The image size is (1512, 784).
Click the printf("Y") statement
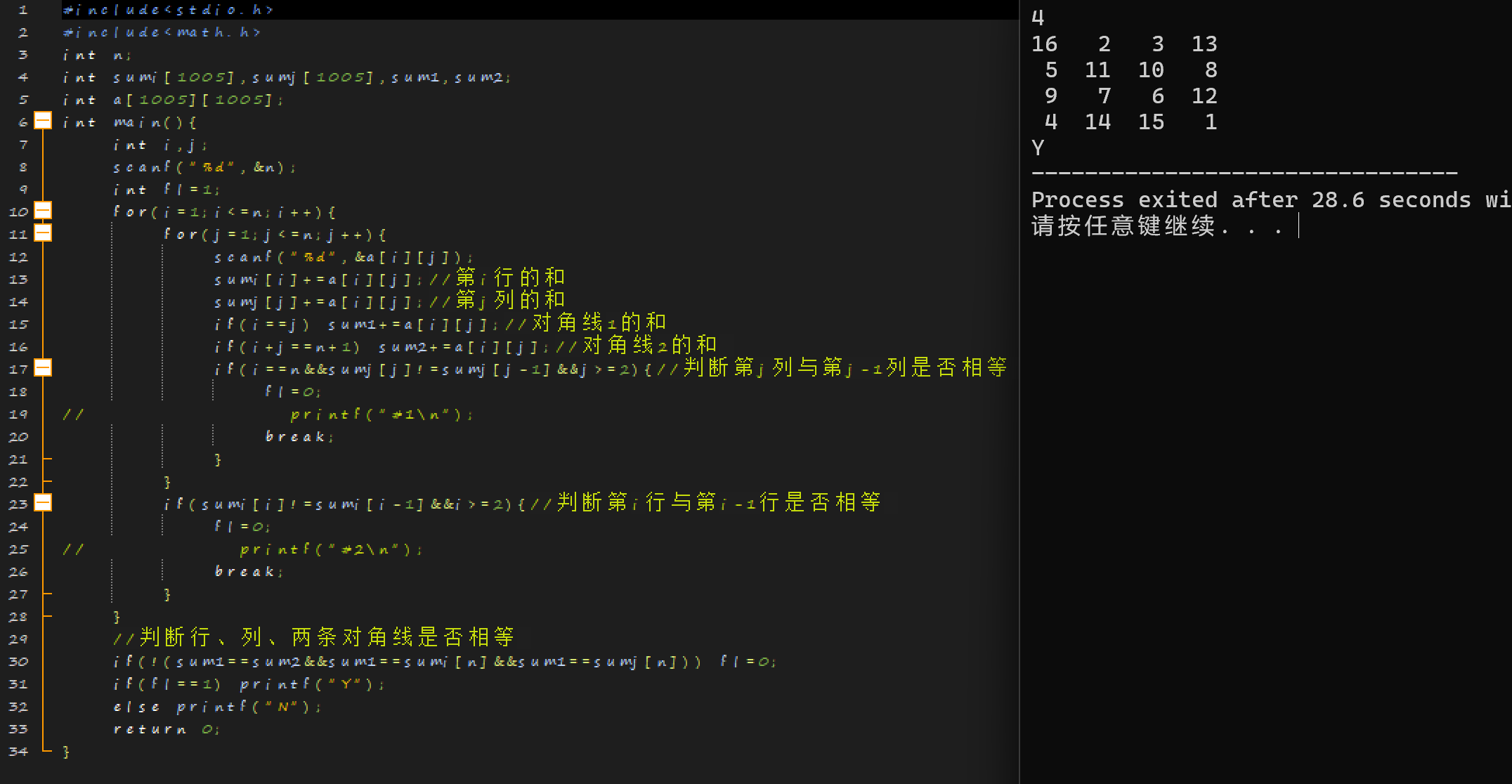tap(312, 684)
